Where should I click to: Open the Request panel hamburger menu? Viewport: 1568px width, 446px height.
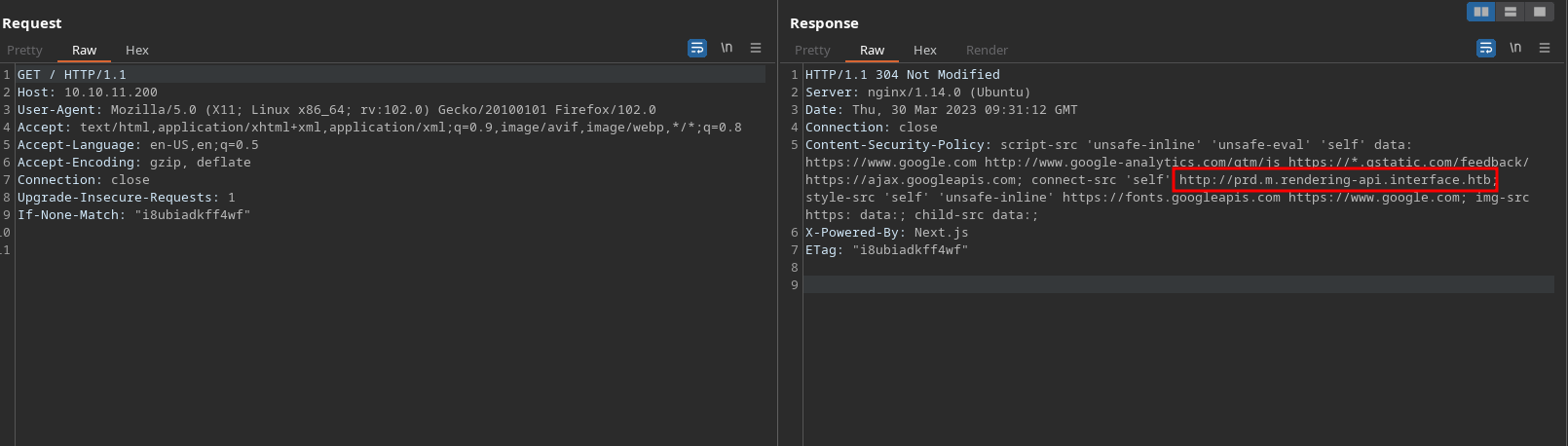[756, 48]
